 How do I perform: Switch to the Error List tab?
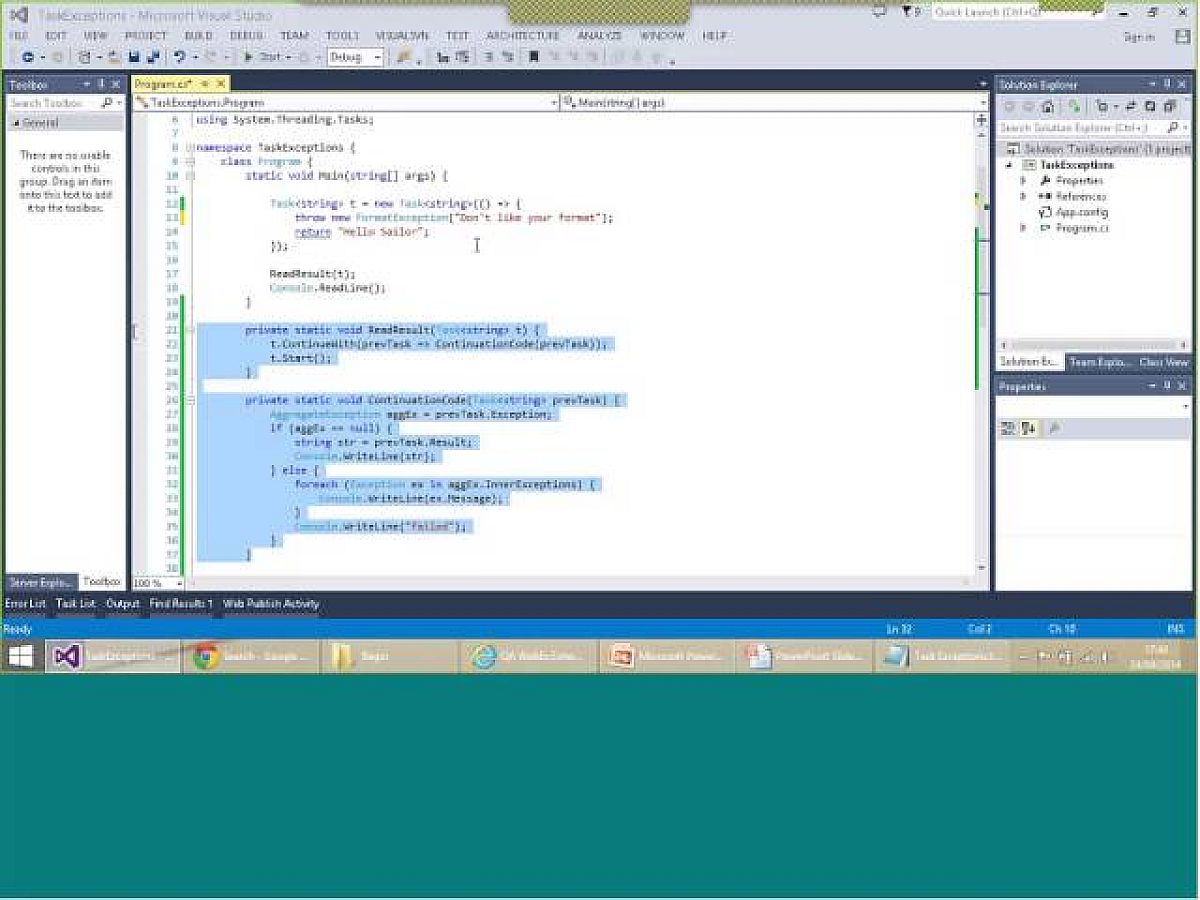click(25, 604)
